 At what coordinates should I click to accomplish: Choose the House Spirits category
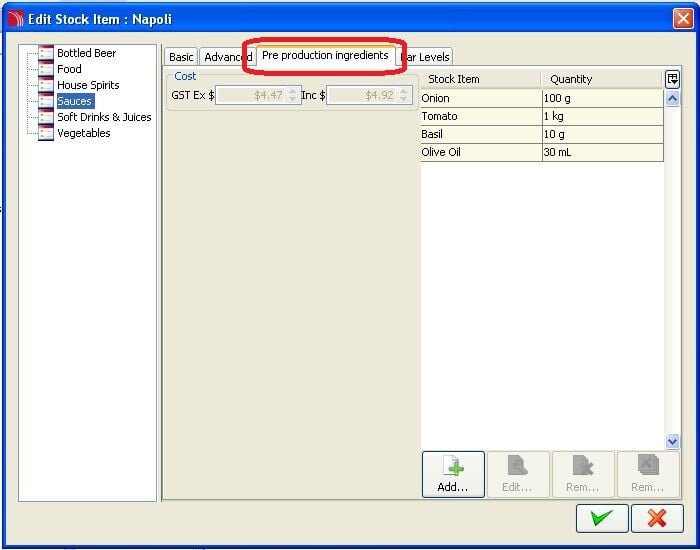(87, 85)
